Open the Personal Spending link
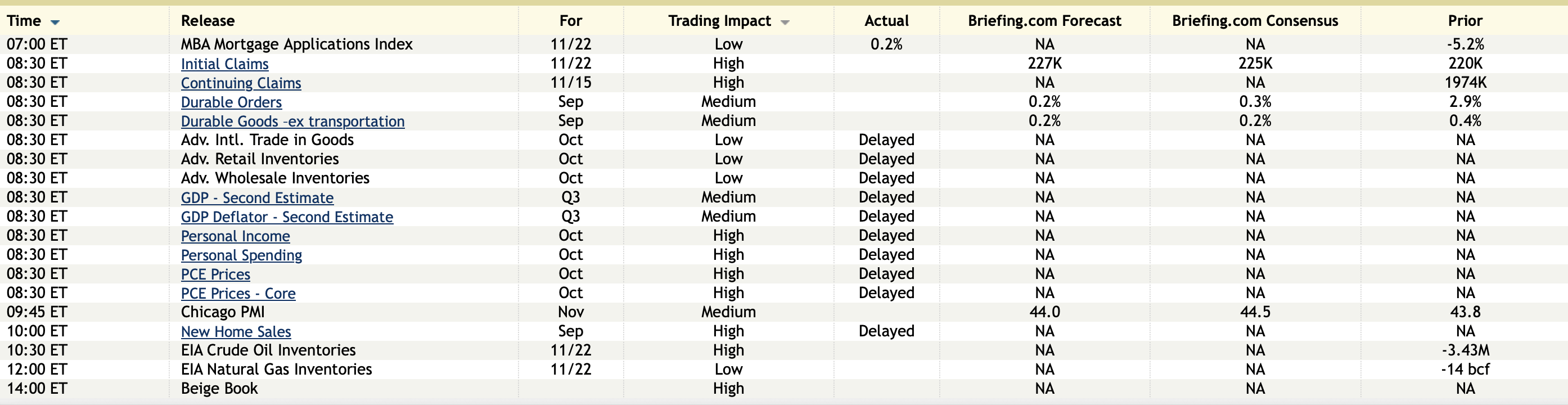This screenshot has height=405, width=1568. point(241,255)
